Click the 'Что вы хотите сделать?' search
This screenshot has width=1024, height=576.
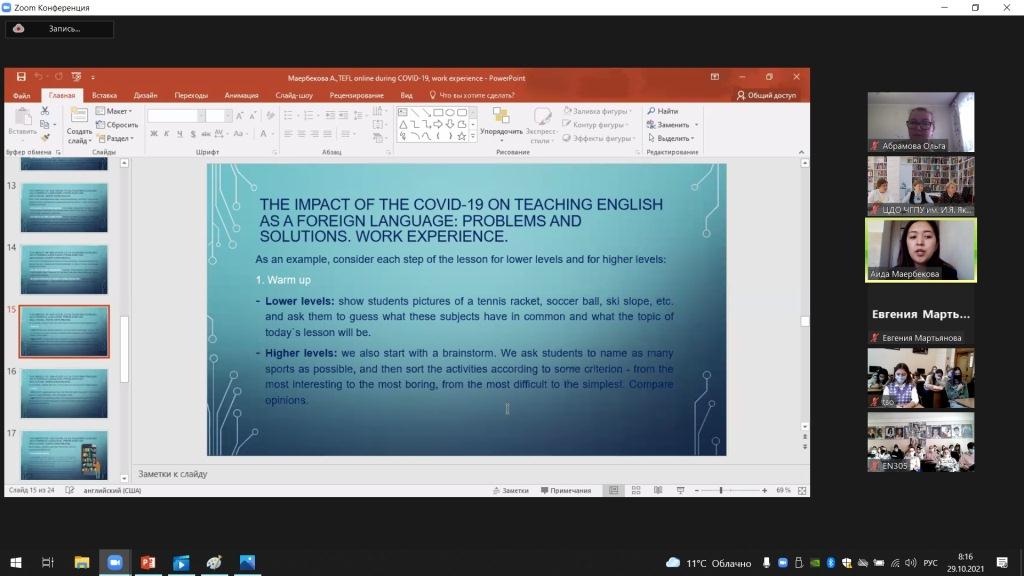[472, 95]
